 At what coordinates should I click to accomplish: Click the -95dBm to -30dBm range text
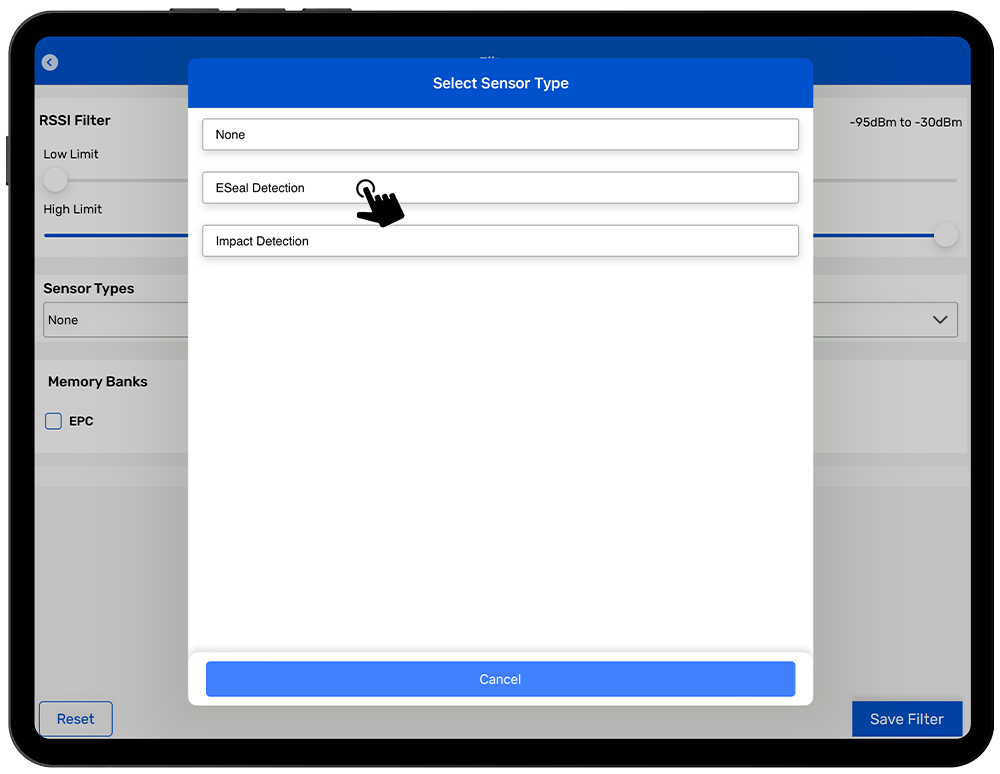tap(905, 122)
